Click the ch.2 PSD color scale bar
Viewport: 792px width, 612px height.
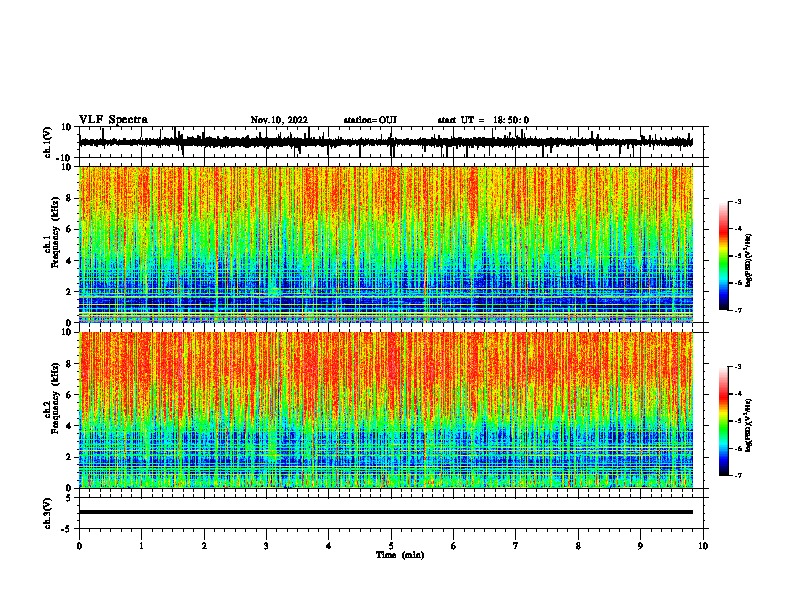tap(723, 421)
